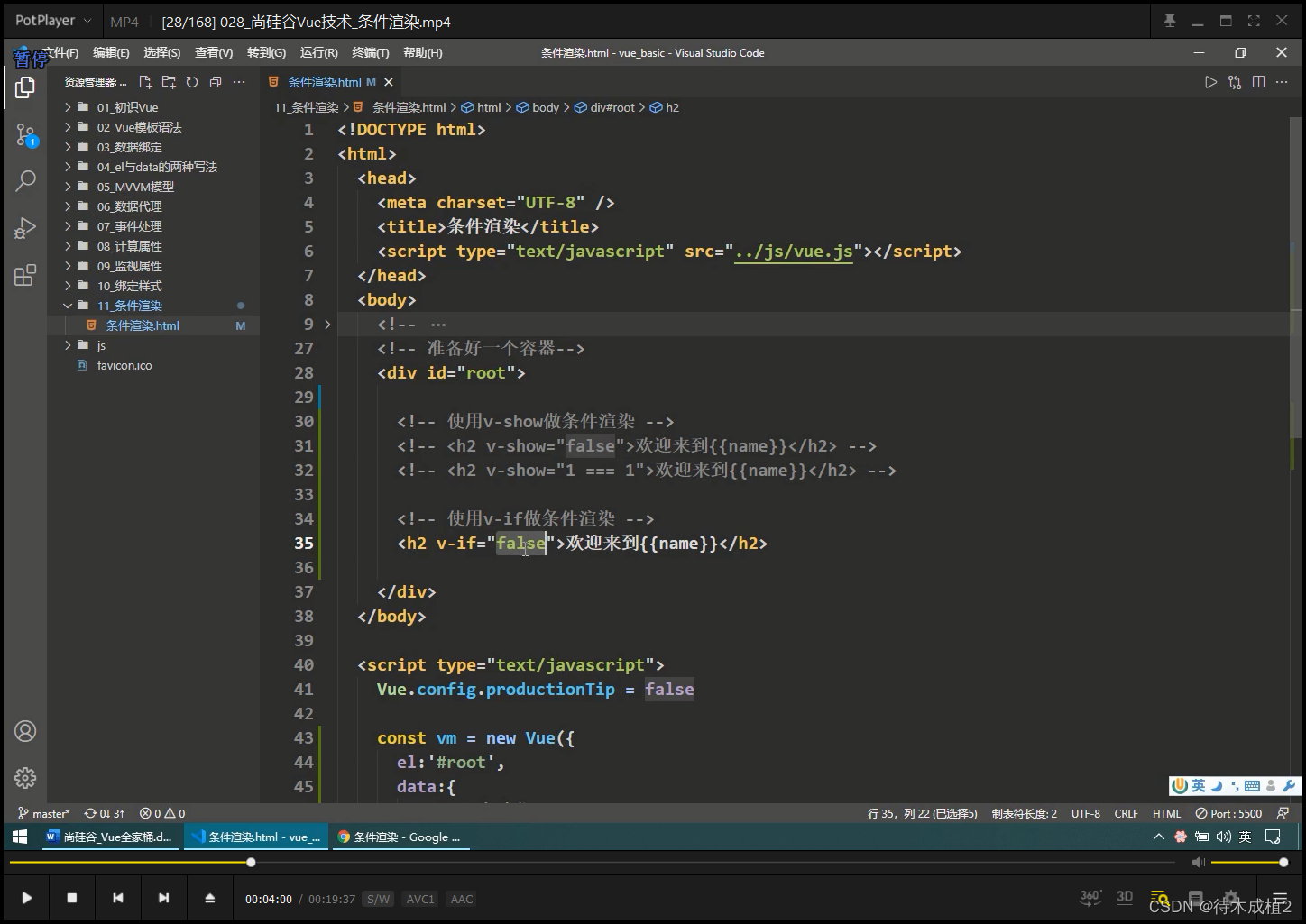Collapse all folders in explorer
The width and height of the screenshot is (1306, 924).
(216, 82)
